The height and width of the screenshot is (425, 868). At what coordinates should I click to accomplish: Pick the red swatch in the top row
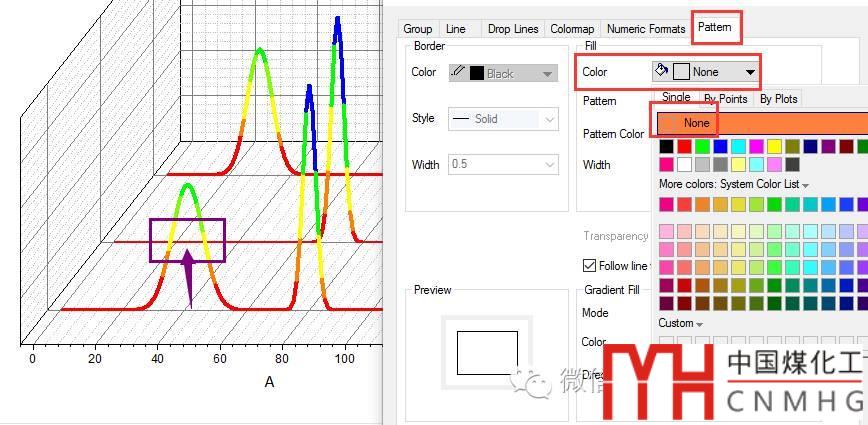pos(685,147)
